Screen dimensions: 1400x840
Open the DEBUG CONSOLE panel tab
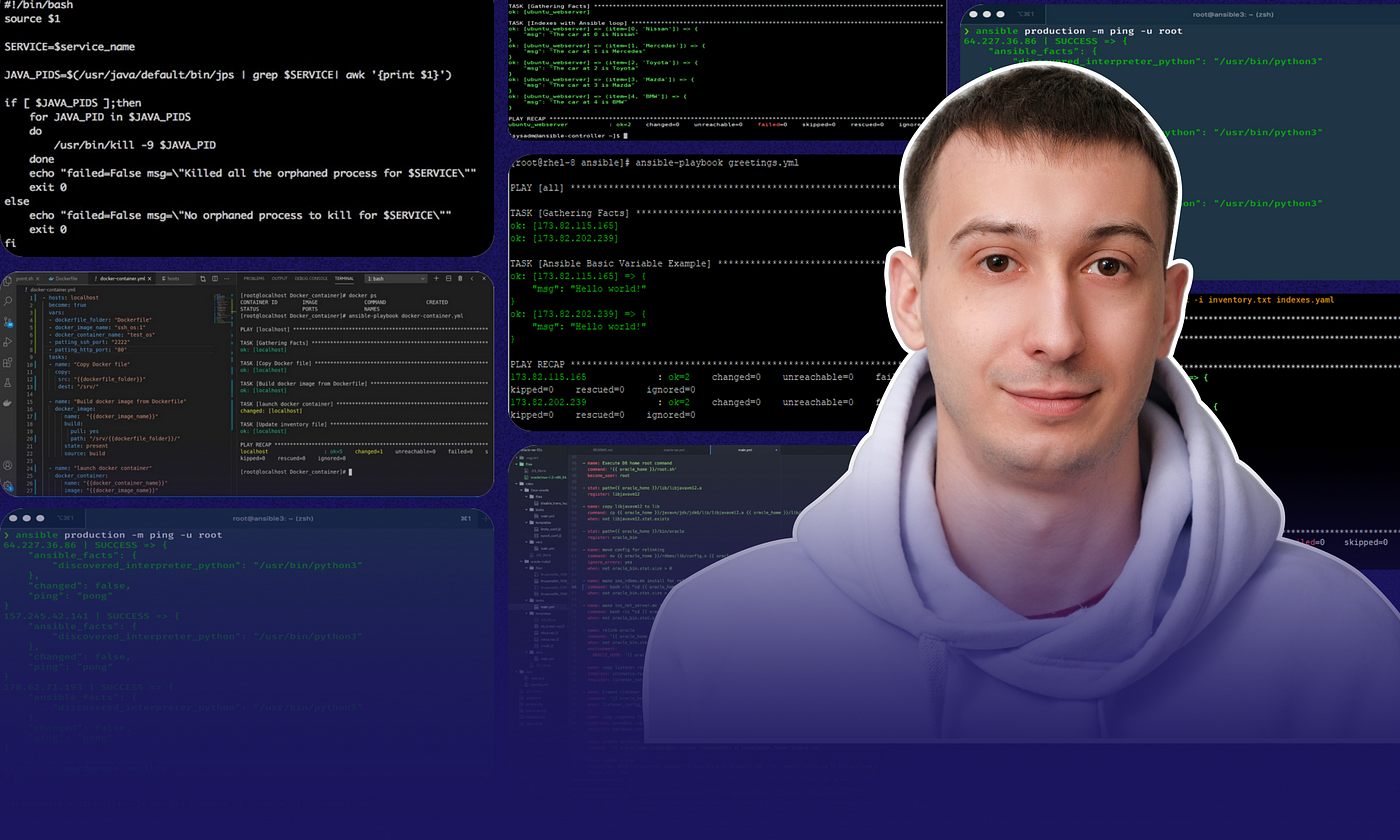[311, 278]
